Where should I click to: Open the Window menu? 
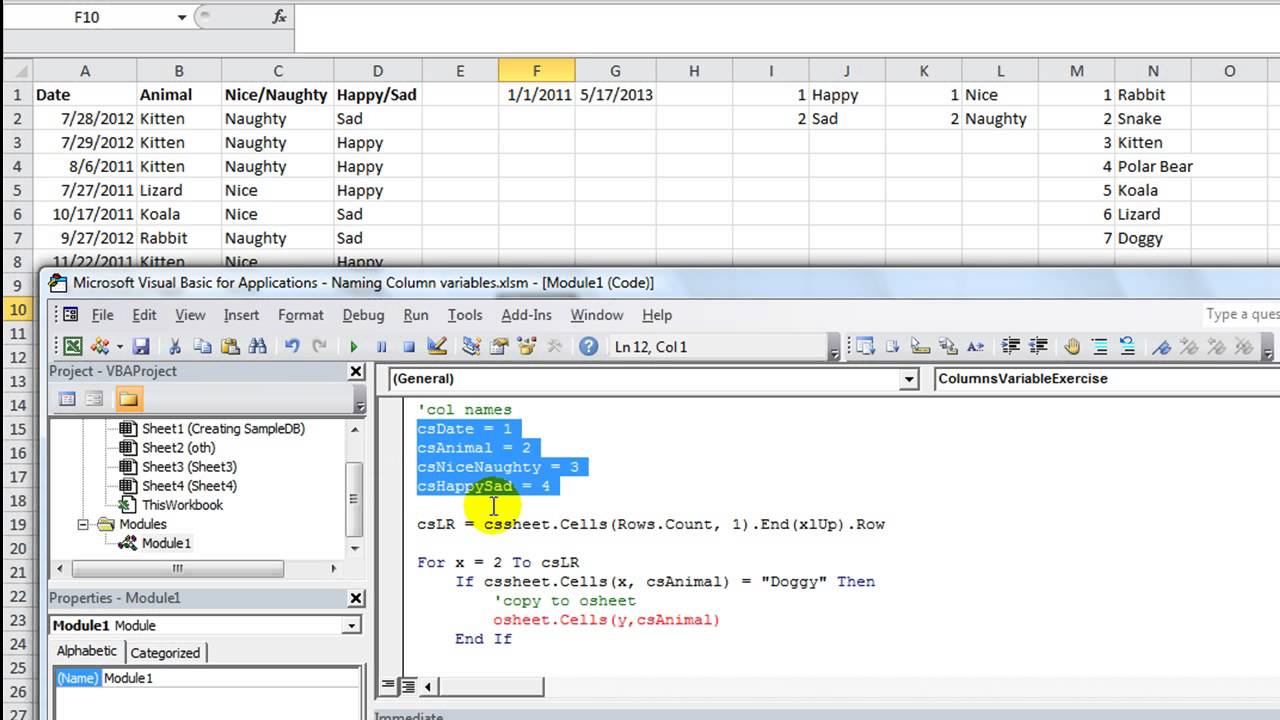coord(596,315)
